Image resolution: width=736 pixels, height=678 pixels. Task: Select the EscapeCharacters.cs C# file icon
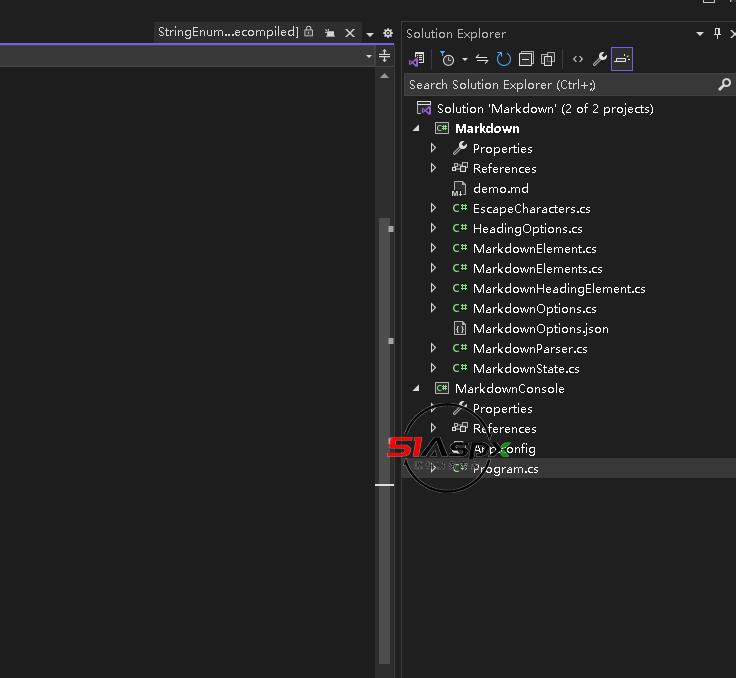click(x=460, y=208)
